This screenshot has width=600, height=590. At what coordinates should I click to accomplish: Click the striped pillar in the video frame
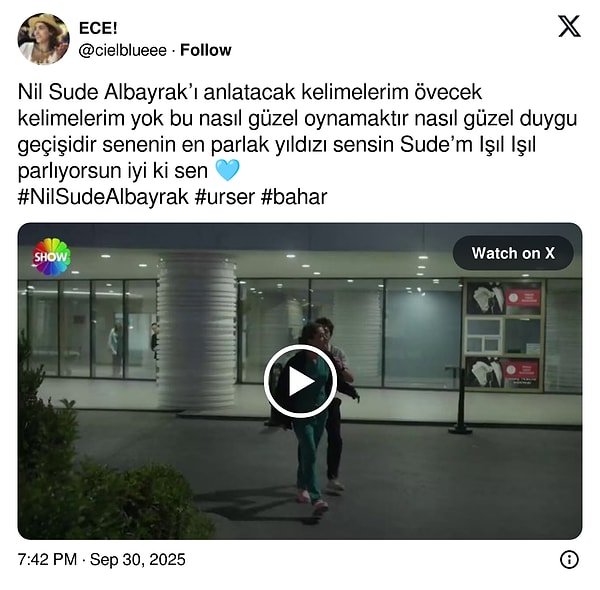197,333
